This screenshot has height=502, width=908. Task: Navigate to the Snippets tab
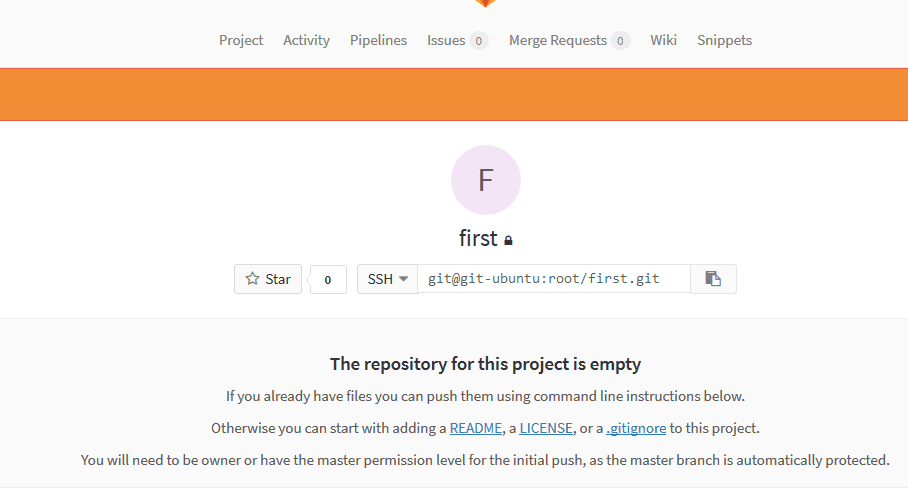click(x=724, y=41)
